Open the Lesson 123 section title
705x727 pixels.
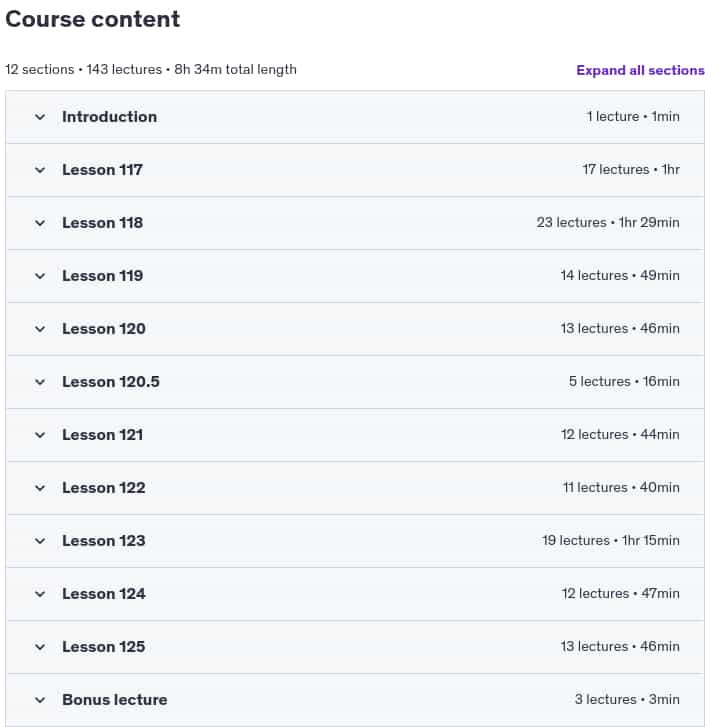pyautogui.click(x=104, y=541)
